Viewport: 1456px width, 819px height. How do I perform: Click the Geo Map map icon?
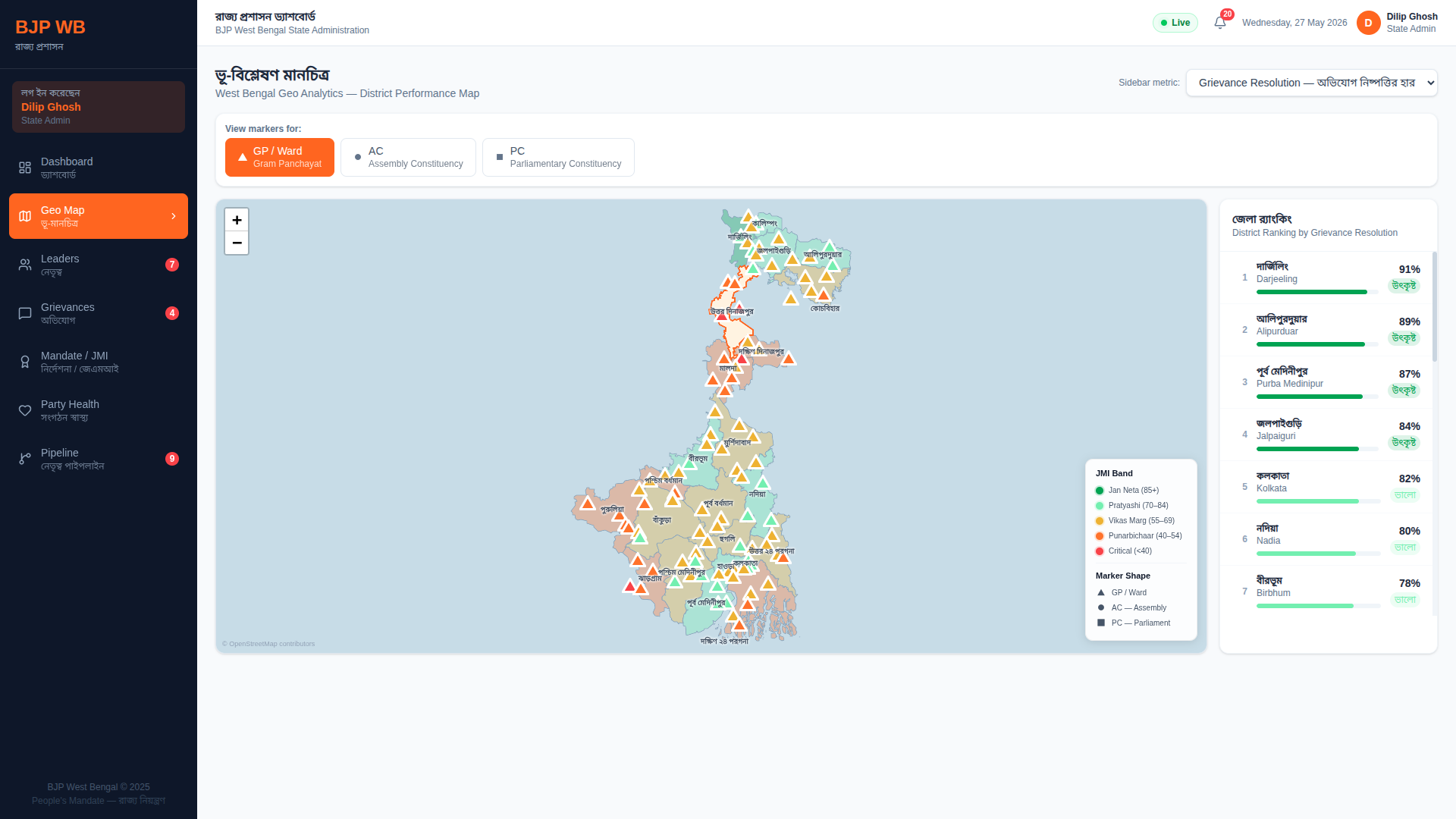point(25,216)
